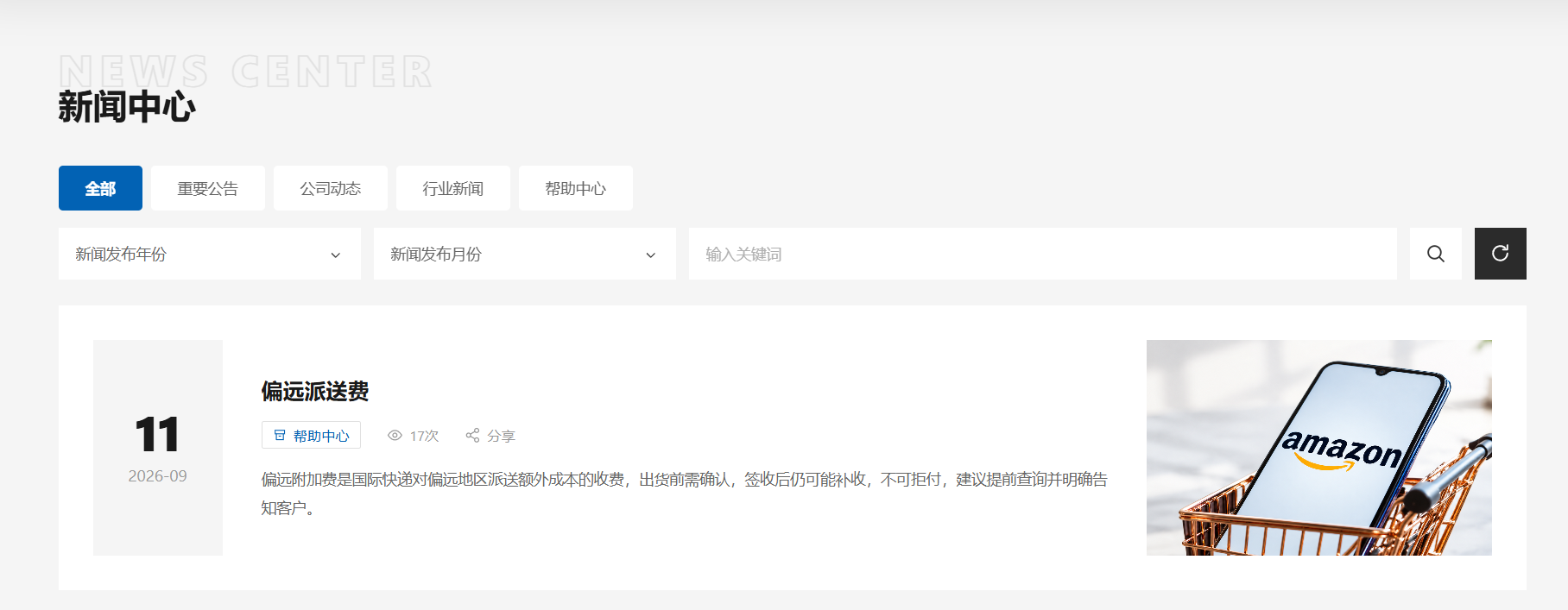This screenshot has height=610, width=1568.
Task: Expand the 新闻发布年份 dropdown
Action: click(210, 254)
